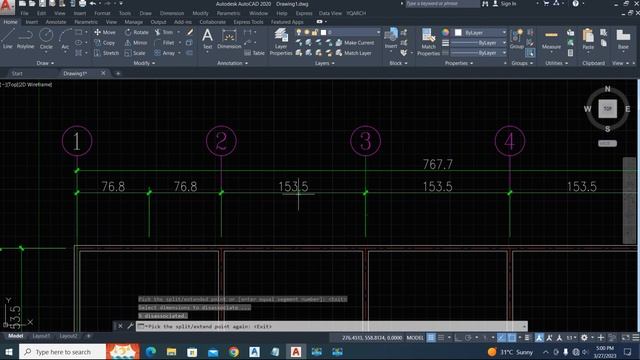This screenshot has height=360, width=640.
Task: Add a new drawing tab
Action: 118,73
